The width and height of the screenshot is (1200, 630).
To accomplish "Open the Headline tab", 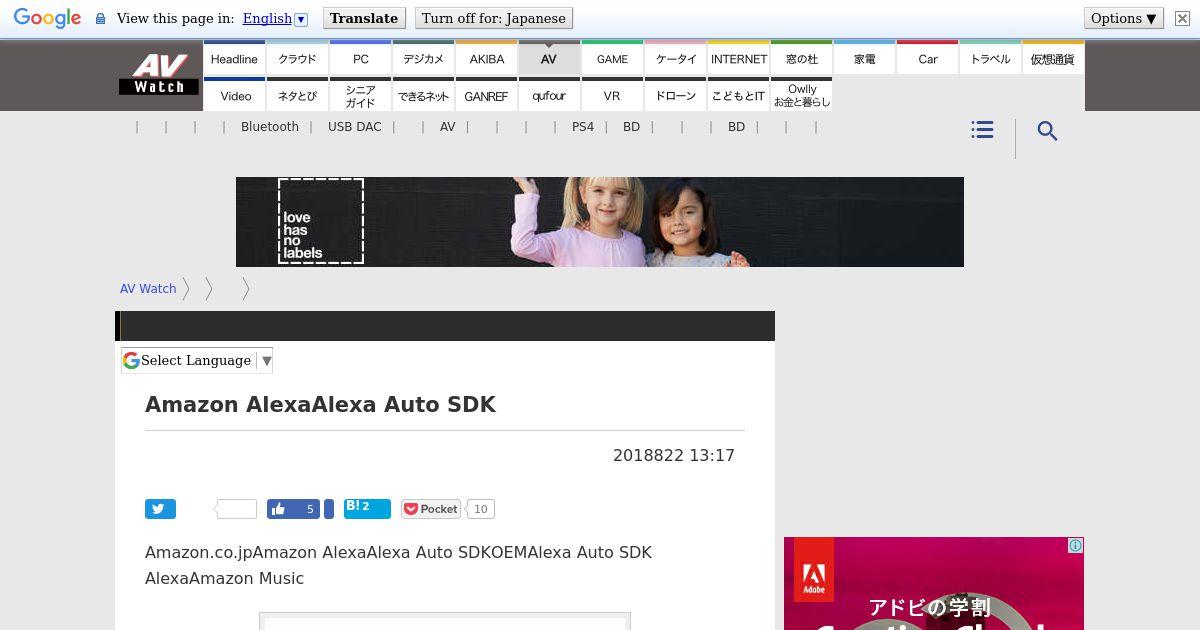I will 234,58.
